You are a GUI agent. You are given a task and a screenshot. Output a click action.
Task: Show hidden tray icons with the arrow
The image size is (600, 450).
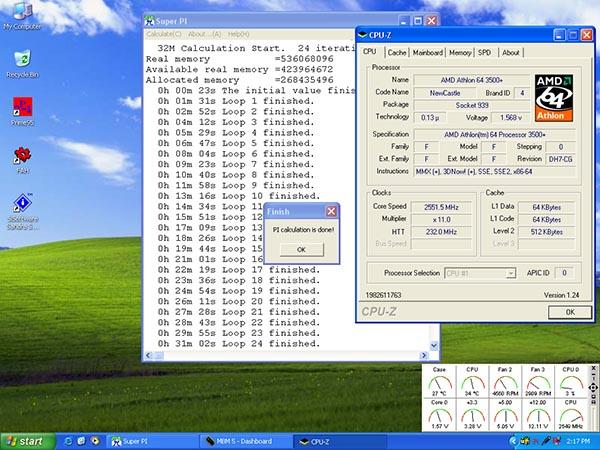pos(513,441)
